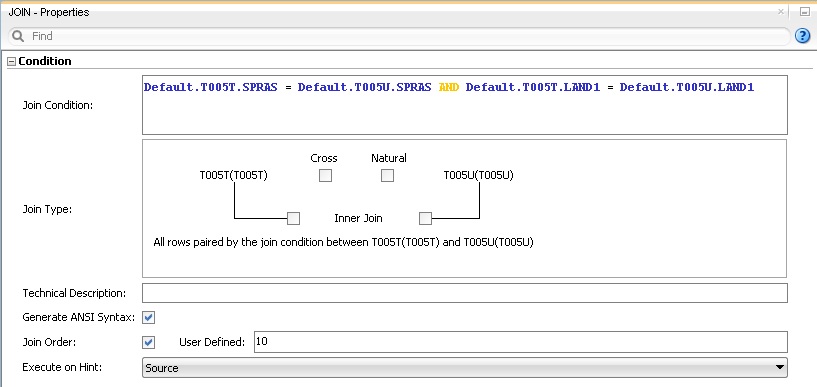Screen dimensions: 817x387
Task: Check the left outer box near T005T
Action: click(x=293, y=218)
